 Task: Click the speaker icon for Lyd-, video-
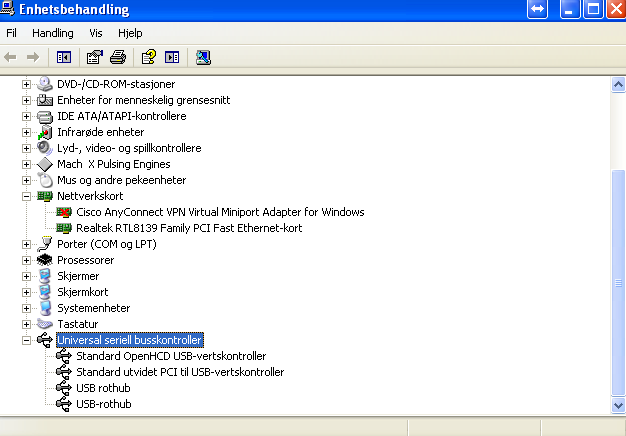click(45, 148)
